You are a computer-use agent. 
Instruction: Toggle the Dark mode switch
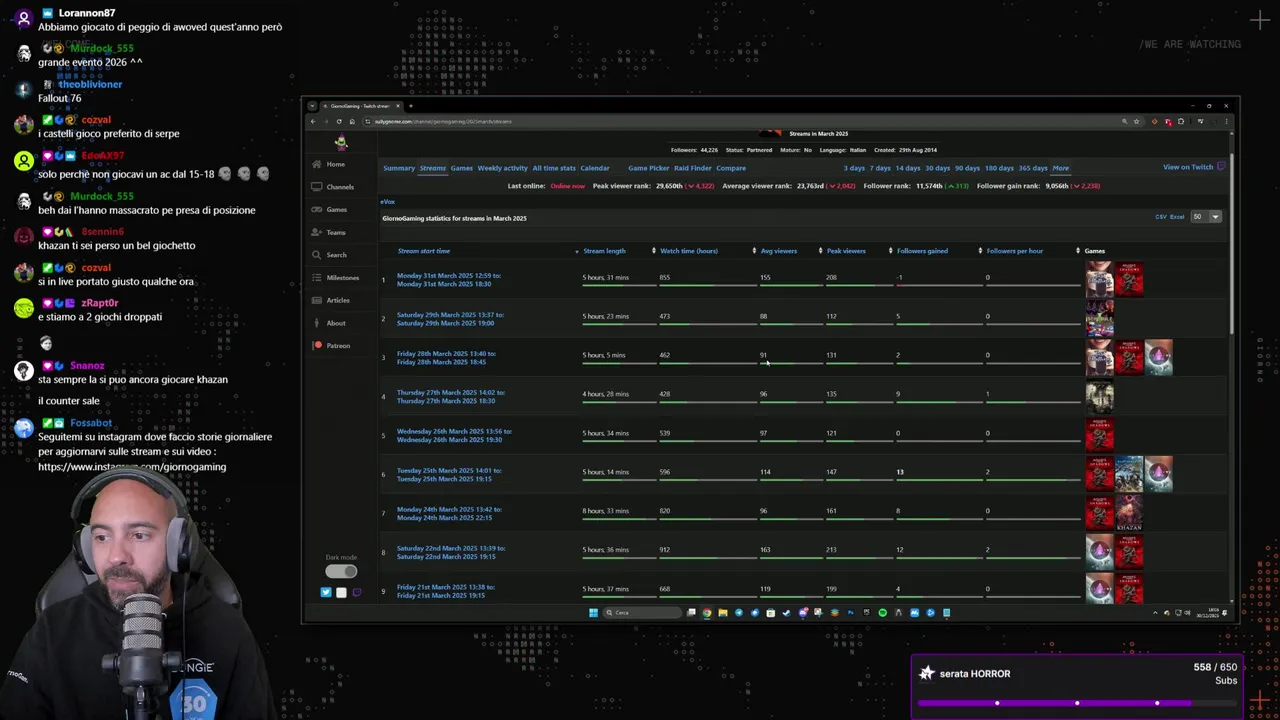341,571
